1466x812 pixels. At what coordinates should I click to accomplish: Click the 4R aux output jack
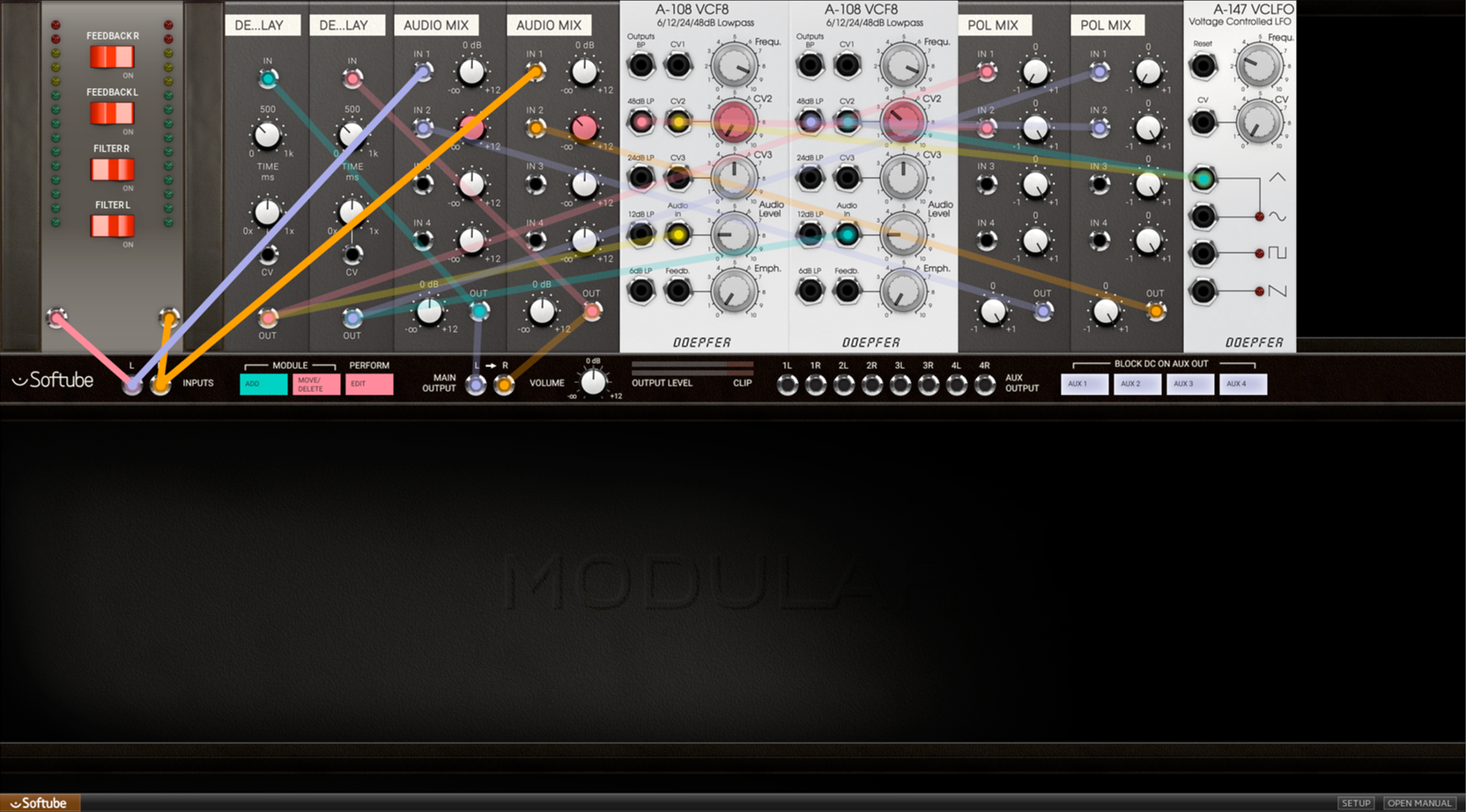point(985,384)
